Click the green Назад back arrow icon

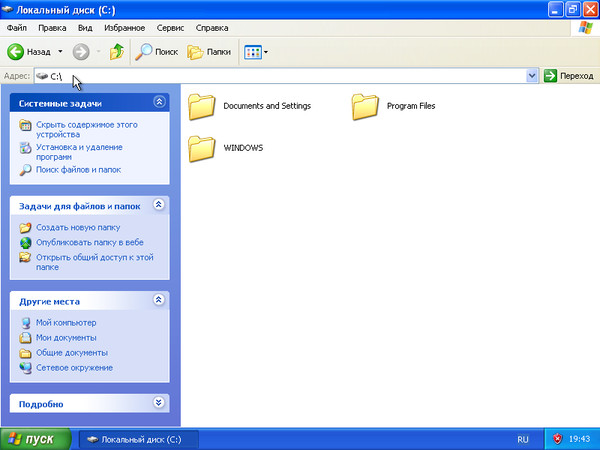(15, 52)
